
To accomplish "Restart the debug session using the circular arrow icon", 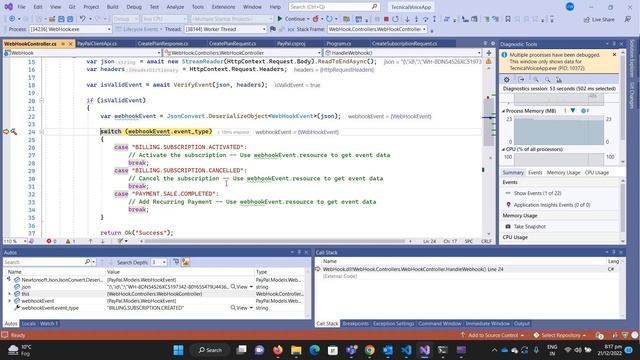I will click(395, 19).
